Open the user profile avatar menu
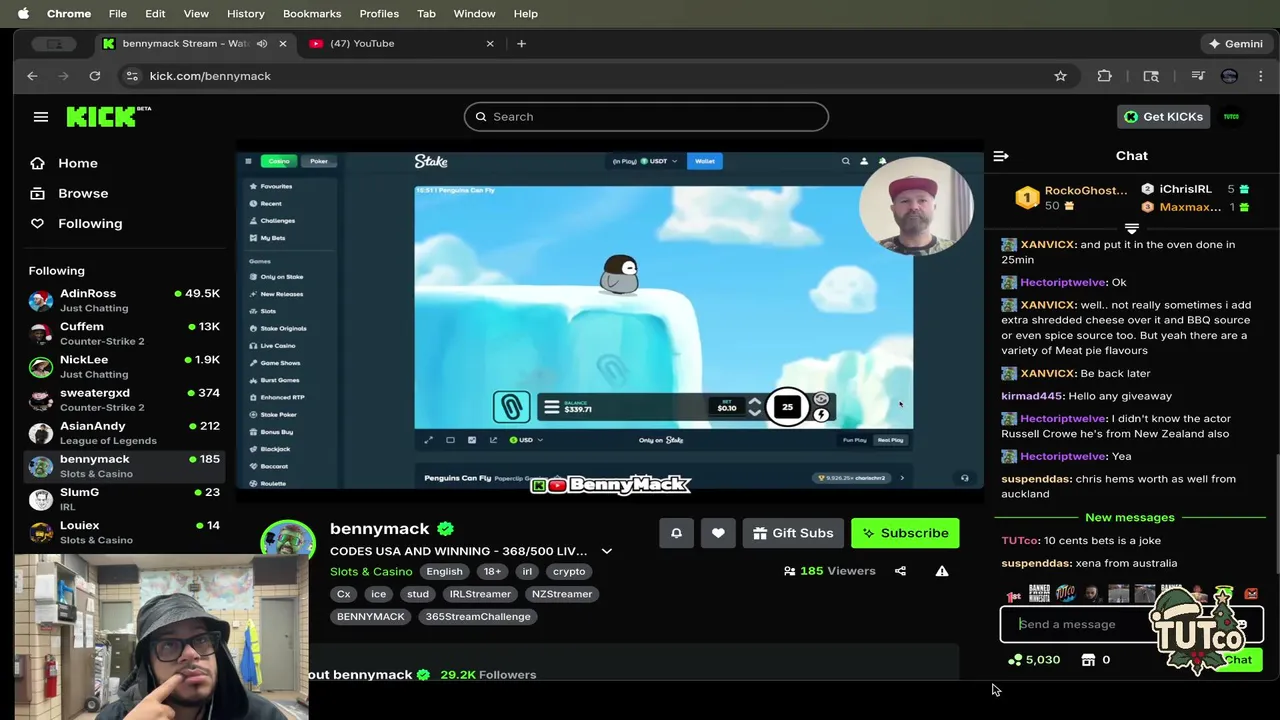 (x=1231, y=116)
